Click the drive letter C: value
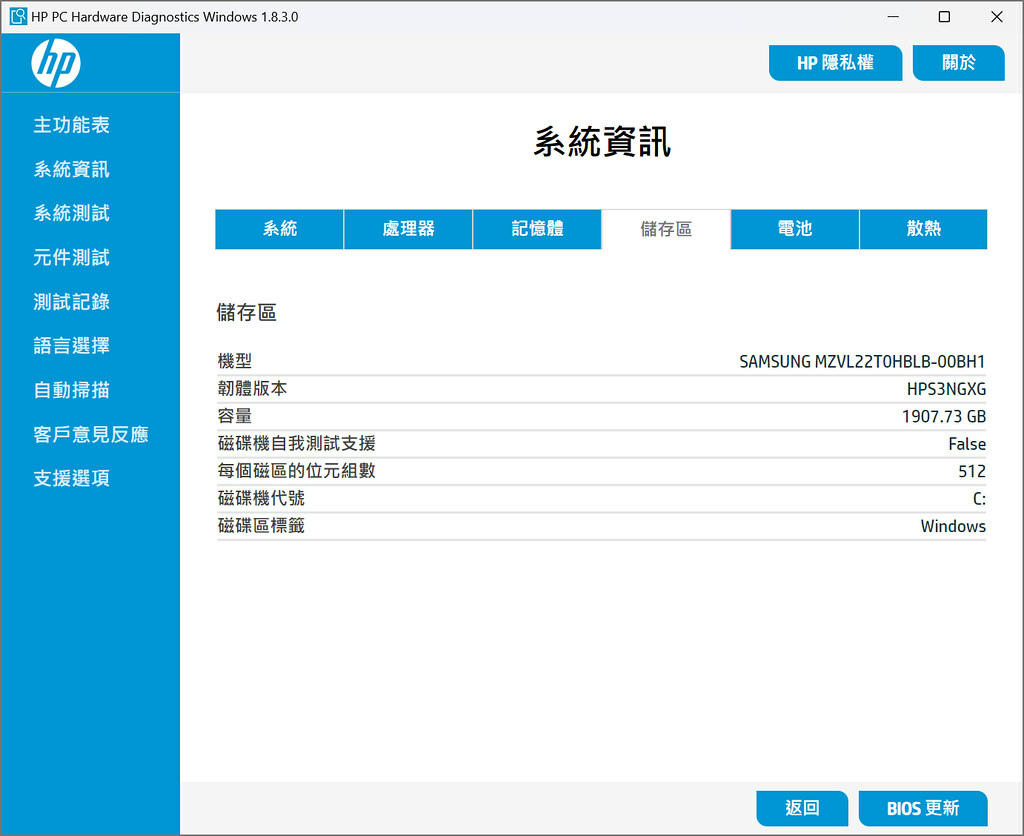This screenshot has height=836, width=1024. tap(979, 499)
